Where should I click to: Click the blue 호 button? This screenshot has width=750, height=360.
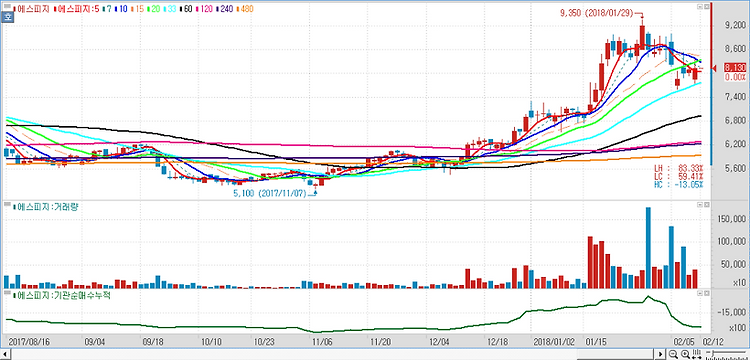coord(7,17)
